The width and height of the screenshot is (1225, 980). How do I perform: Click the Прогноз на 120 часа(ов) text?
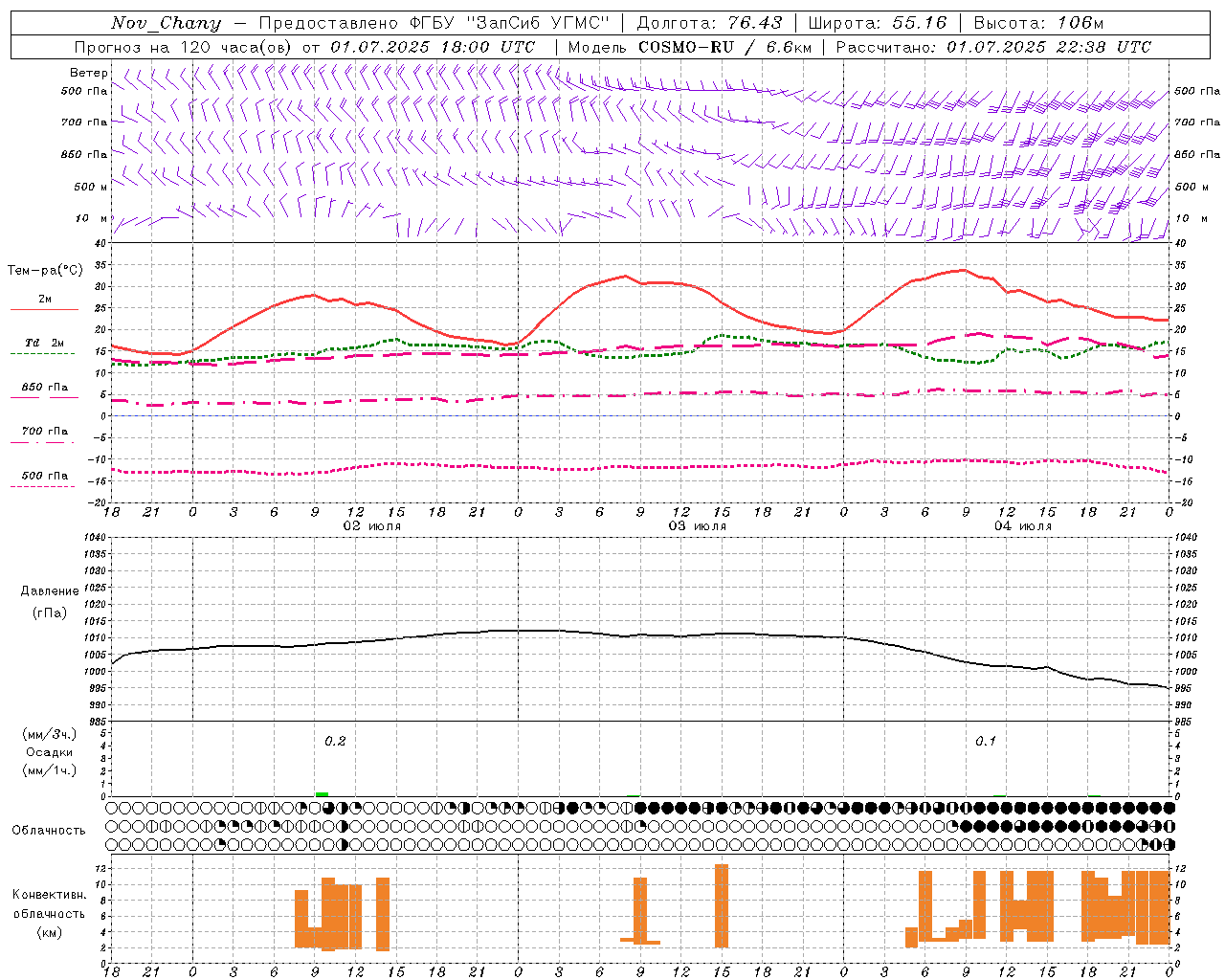click(x=185, y=47)
